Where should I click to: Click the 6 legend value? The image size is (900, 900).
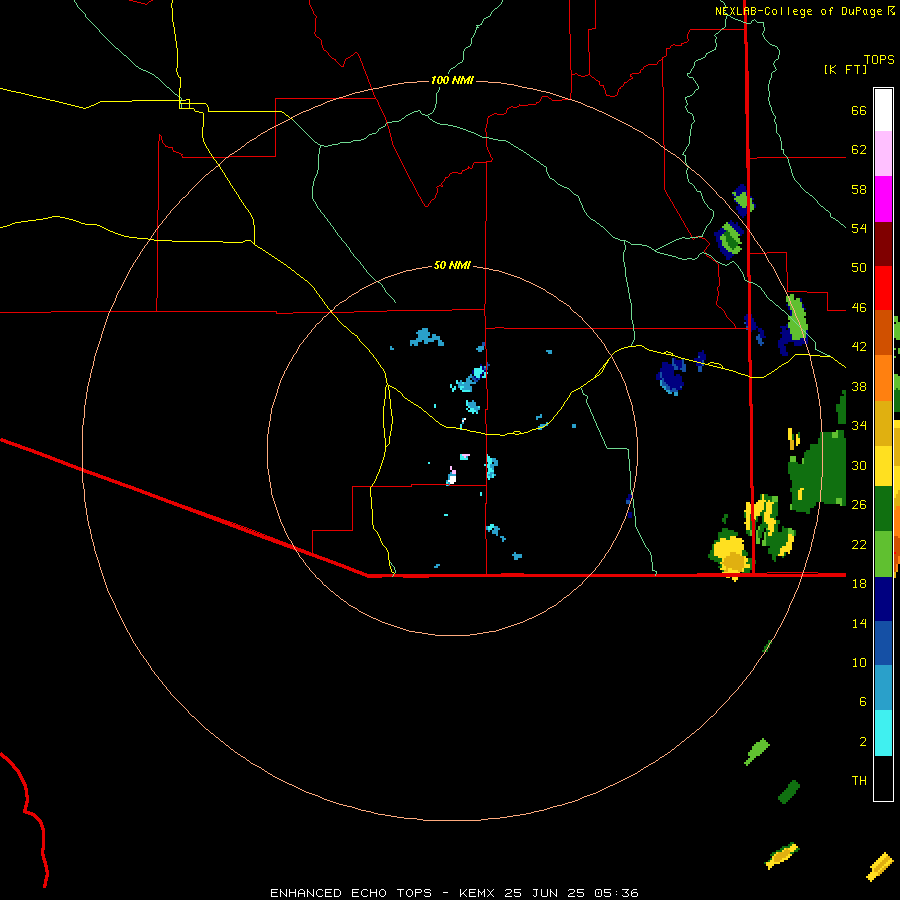(863, 702)
